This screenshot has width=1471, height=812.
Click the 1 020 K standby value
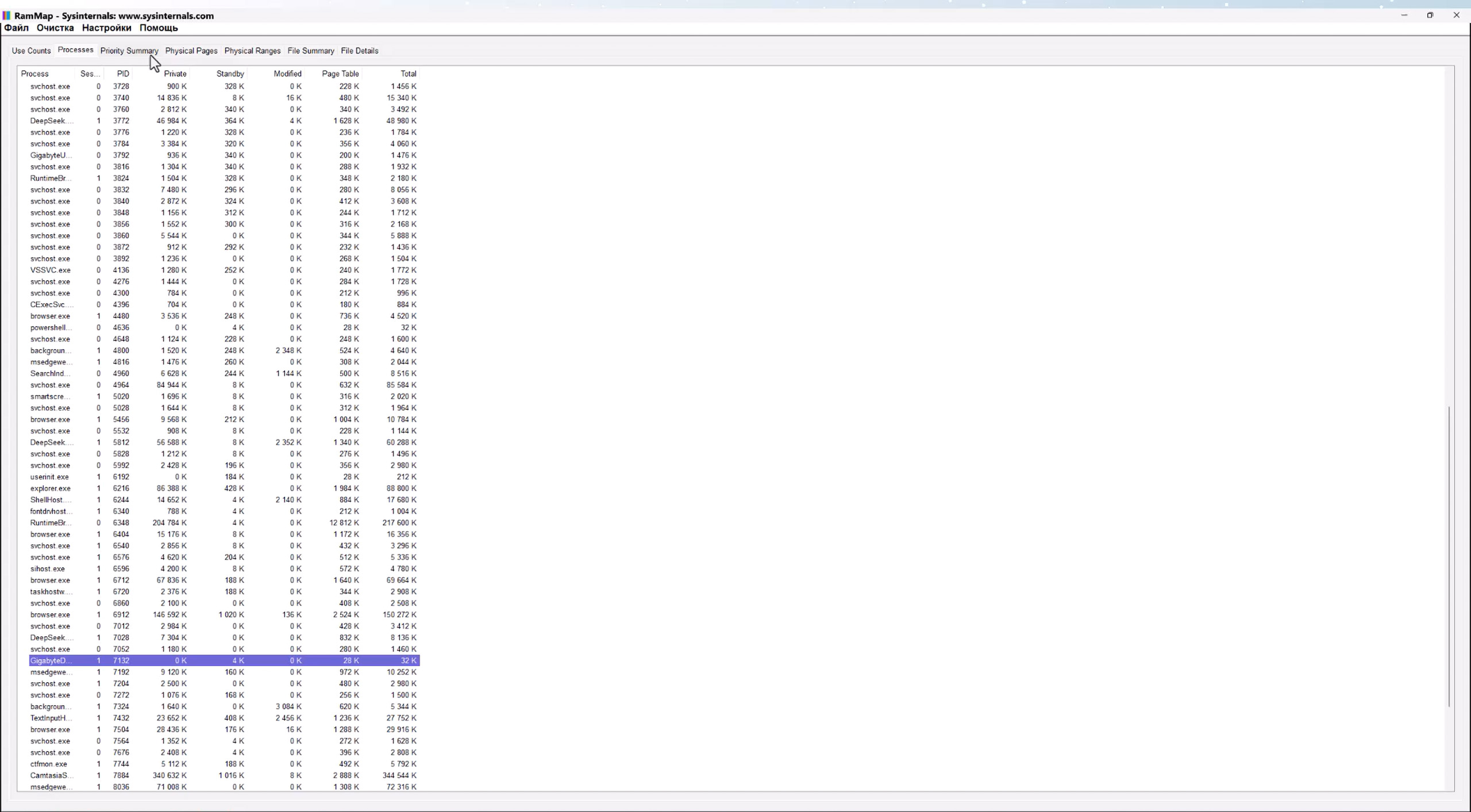(x=231, y=614)
